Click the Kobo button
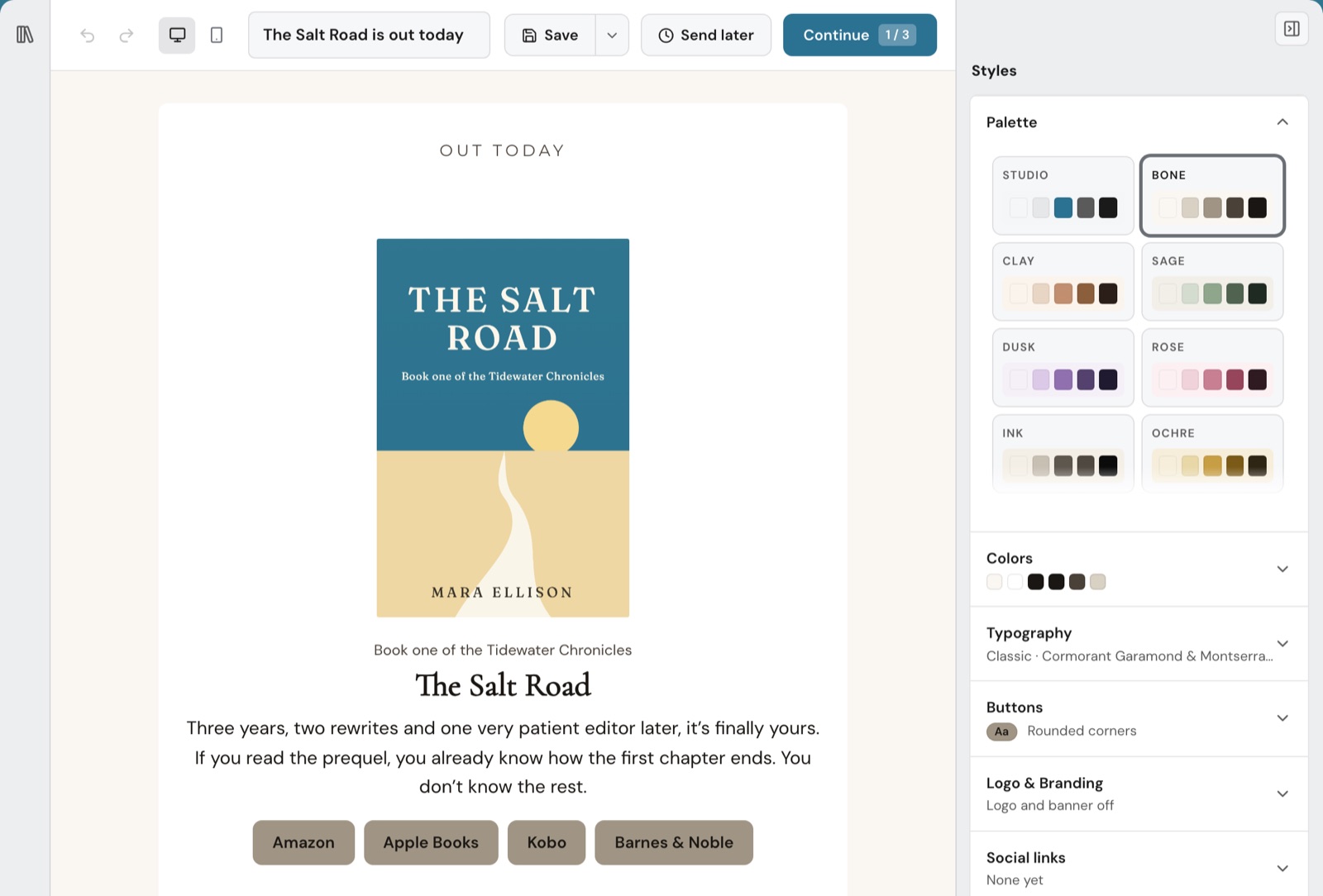1323x896 pixels. (x=547, y=842)
